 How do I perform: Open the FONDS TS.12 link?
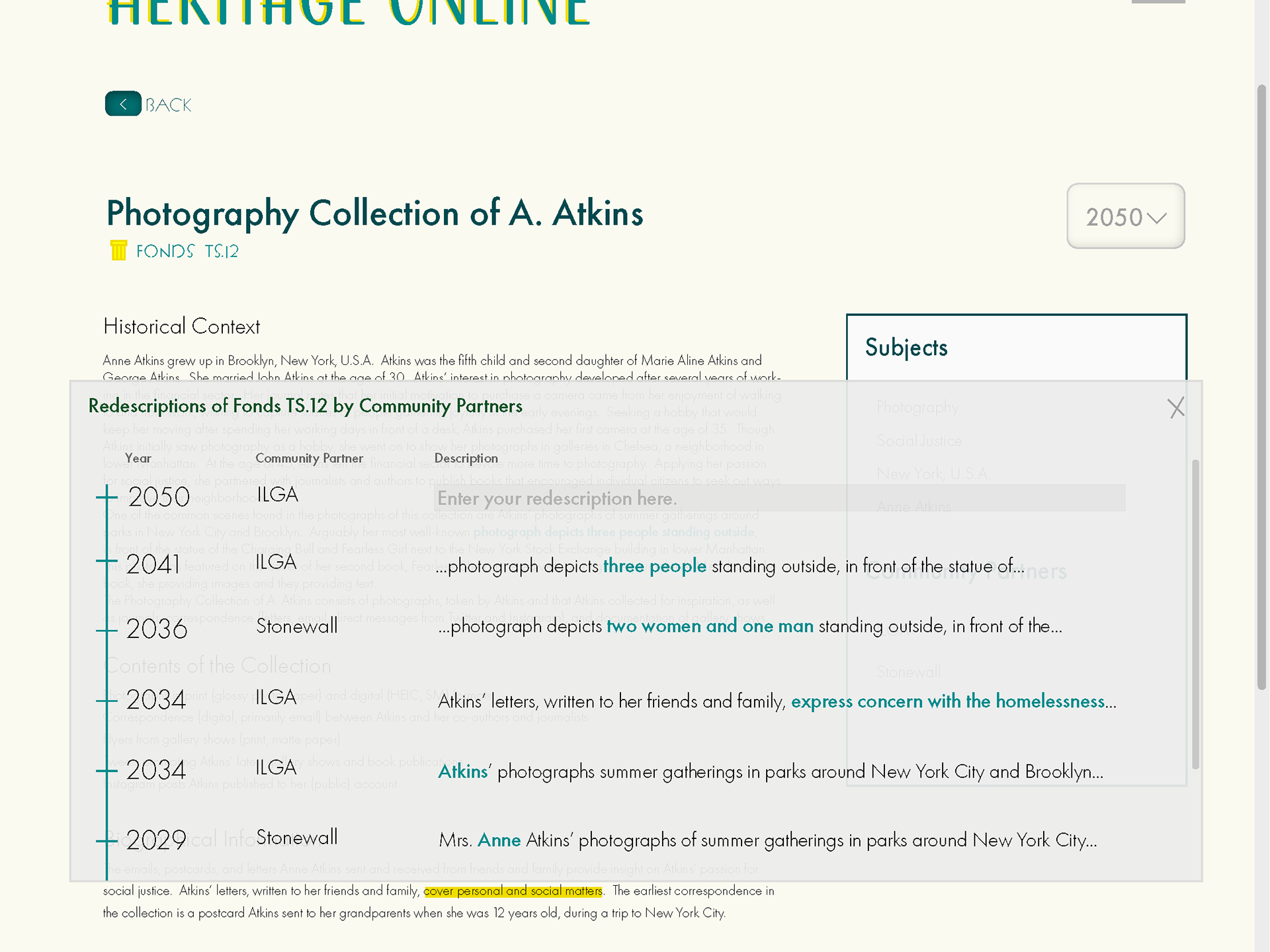187,251
